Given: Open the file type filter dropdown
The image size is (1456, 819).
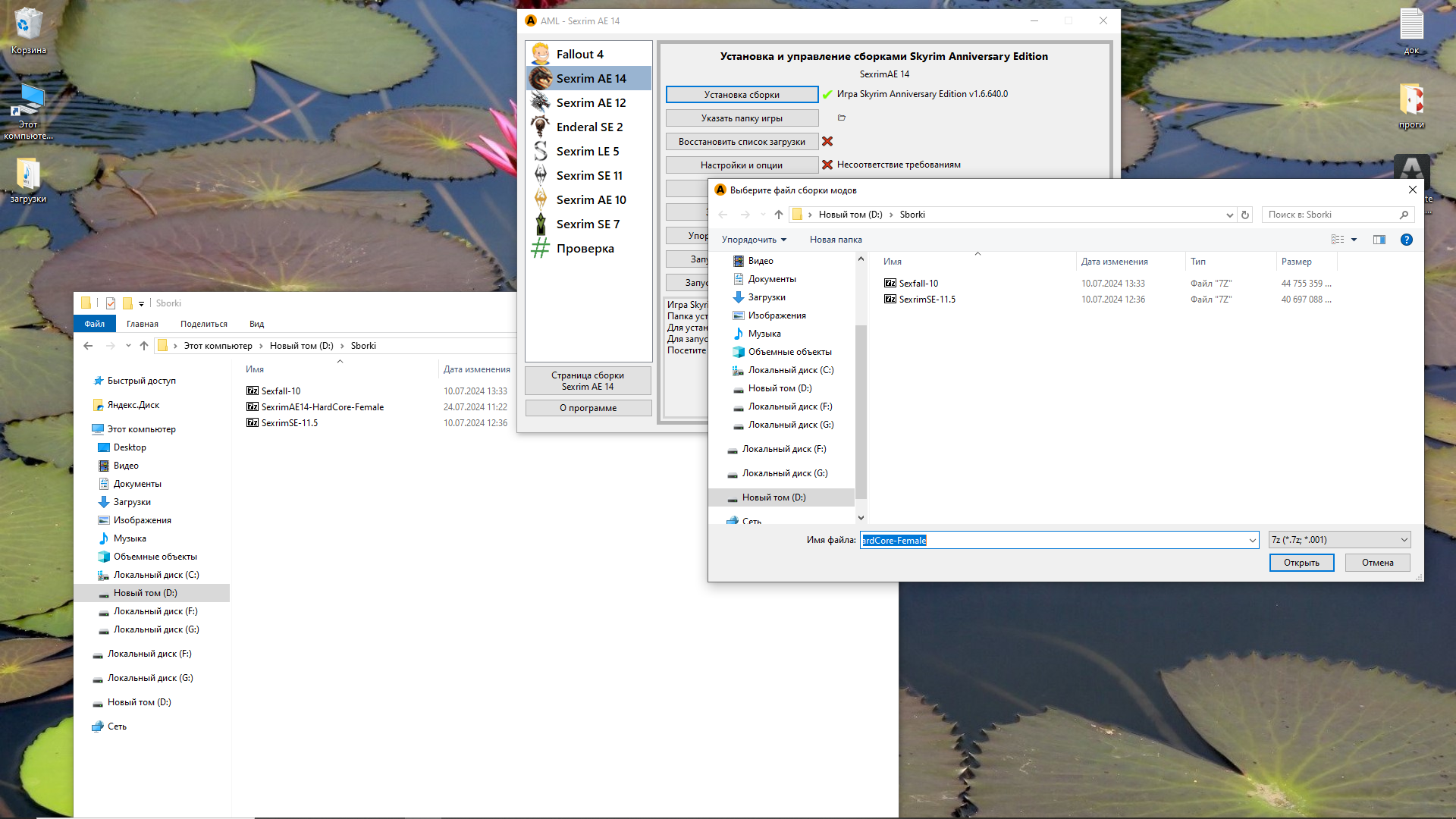Looking at the screenshot, I should point(1339,540).
